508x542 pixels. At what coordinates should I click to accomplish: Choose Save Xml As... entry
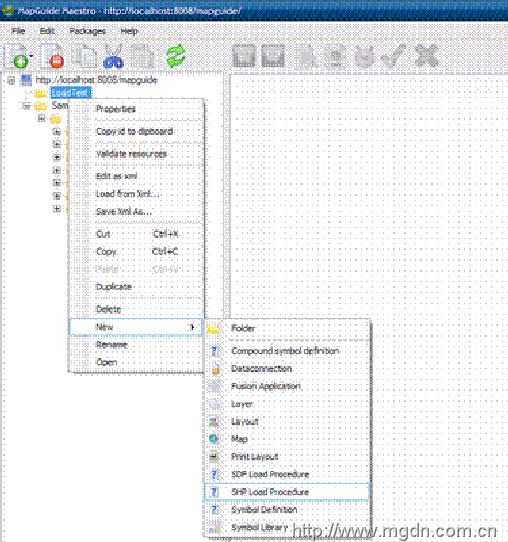(x=137, y=212)
